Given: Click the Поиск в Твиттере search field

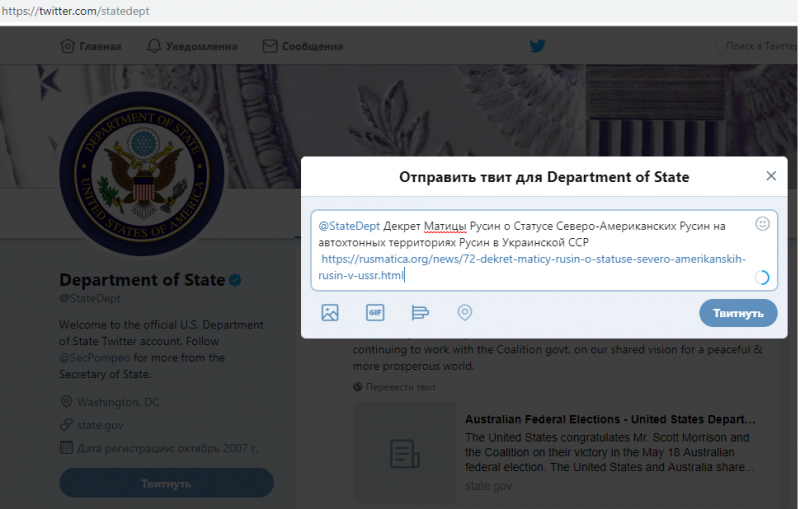Looking at the screenshot, I should pyautogui.click(x=758, y=46).
